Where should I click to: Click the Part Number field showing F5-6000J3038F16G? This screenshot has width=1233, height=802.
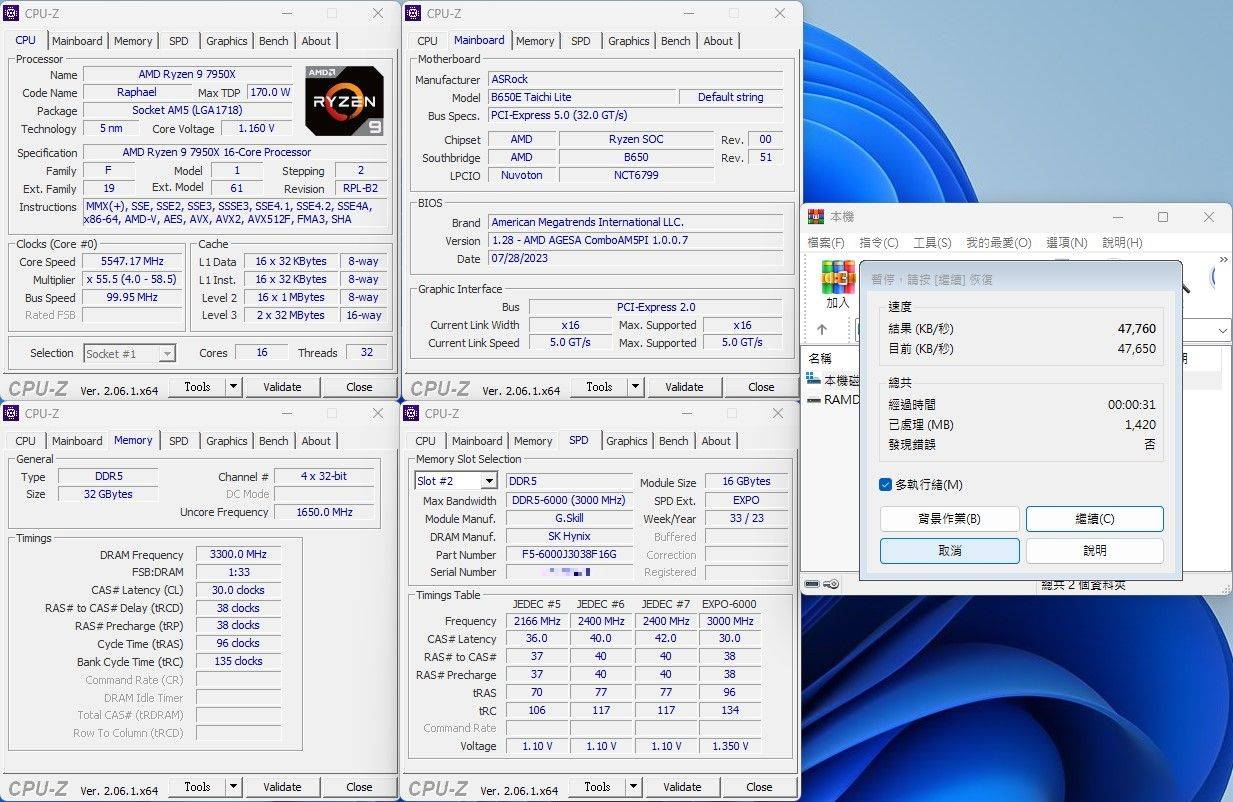569,553
